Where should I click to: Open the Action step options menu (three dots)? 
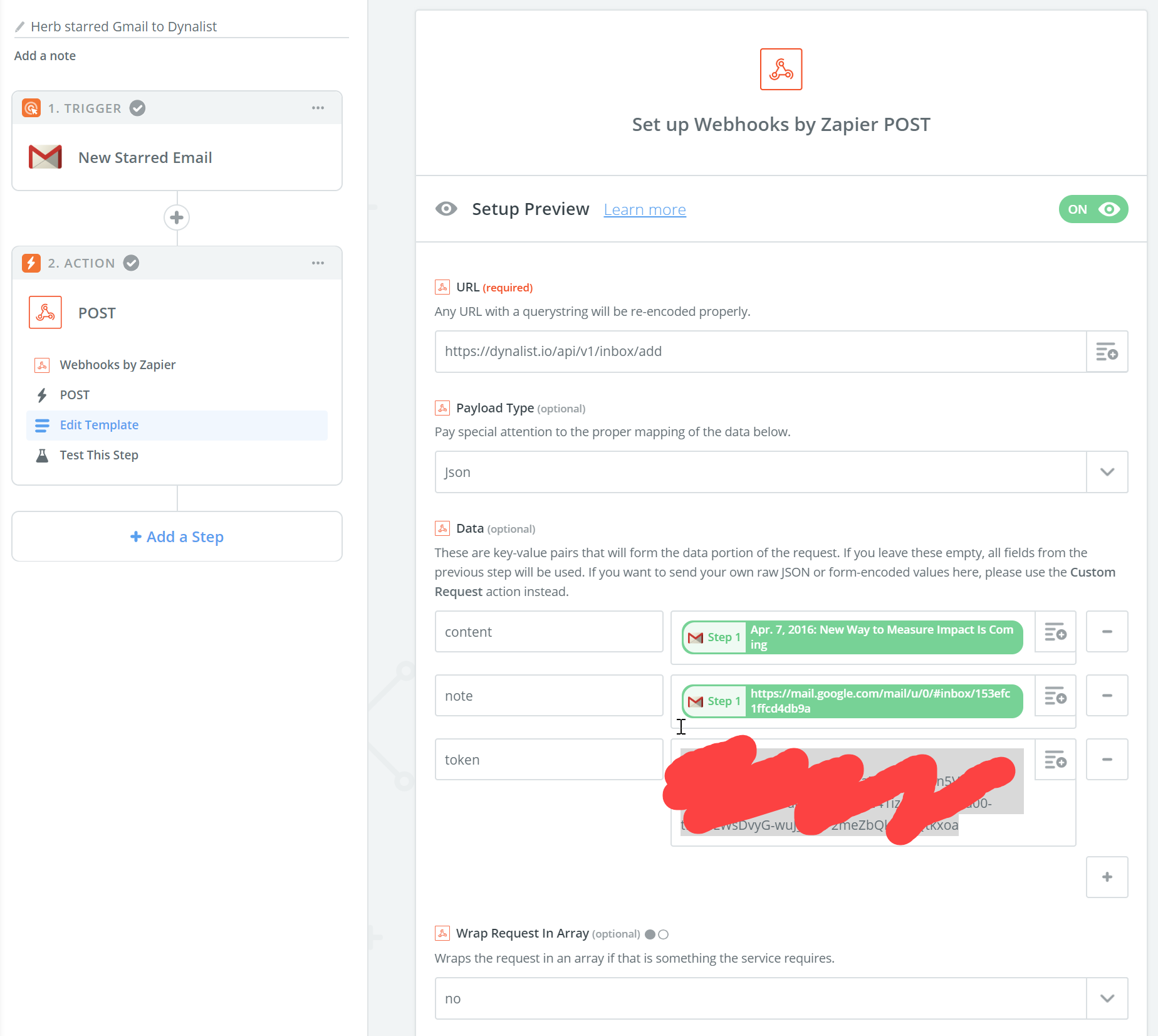pos(318,263)
